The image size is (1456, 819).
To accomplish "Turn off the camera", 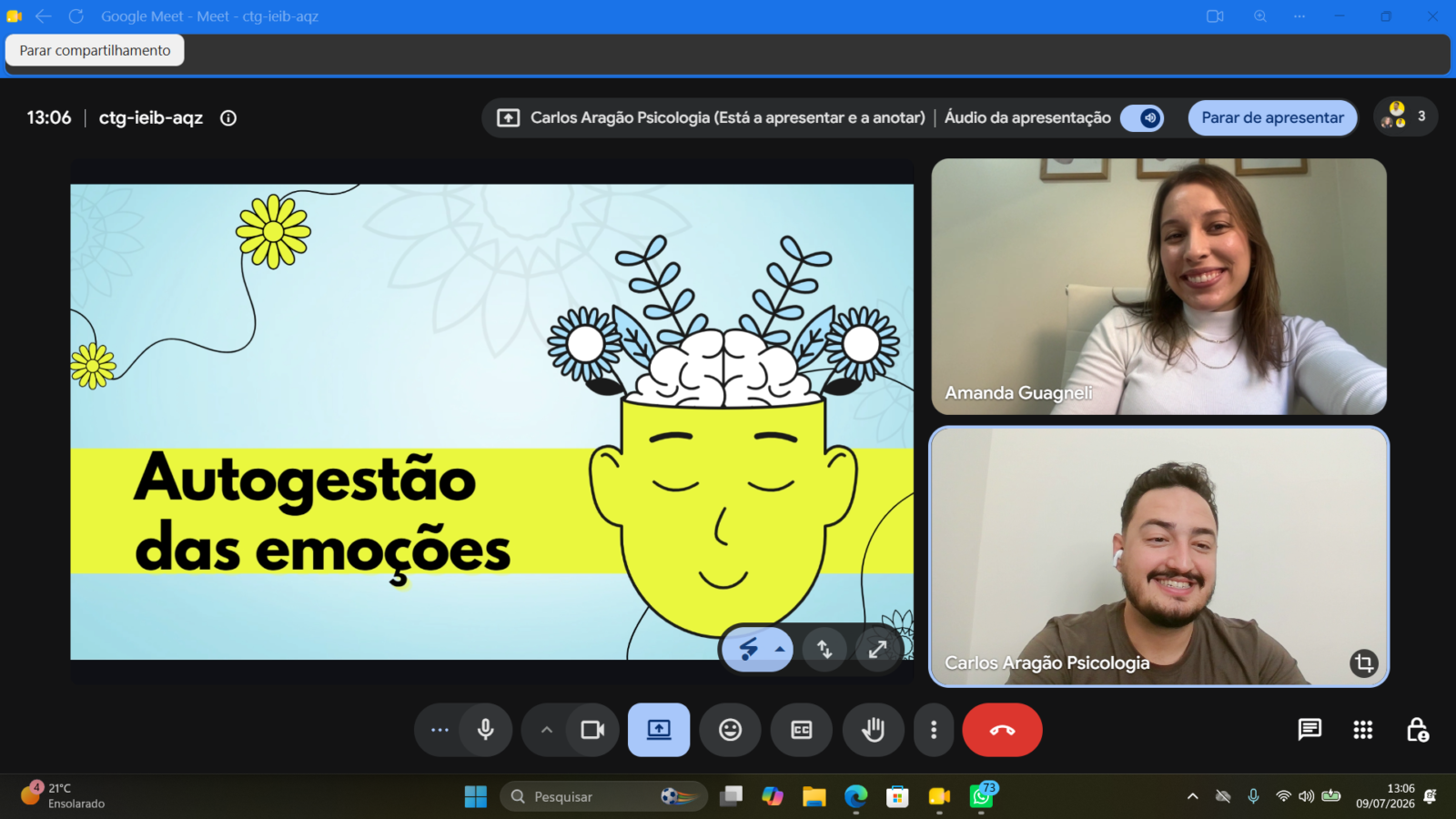I will pos(592,730).
